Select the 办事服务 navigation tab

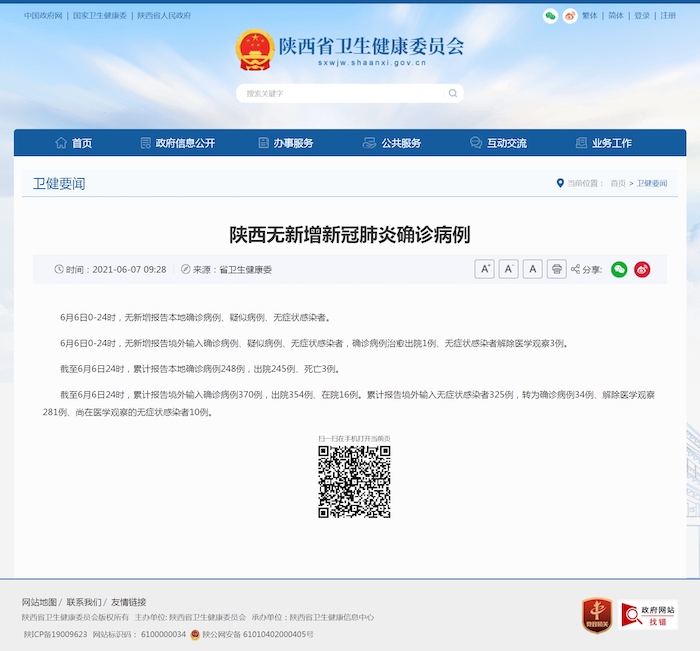(x=286, y=143)
